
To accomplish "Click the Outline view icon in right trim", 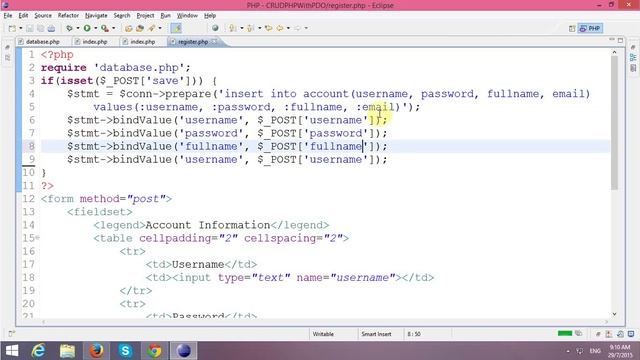I will point(633,58).
